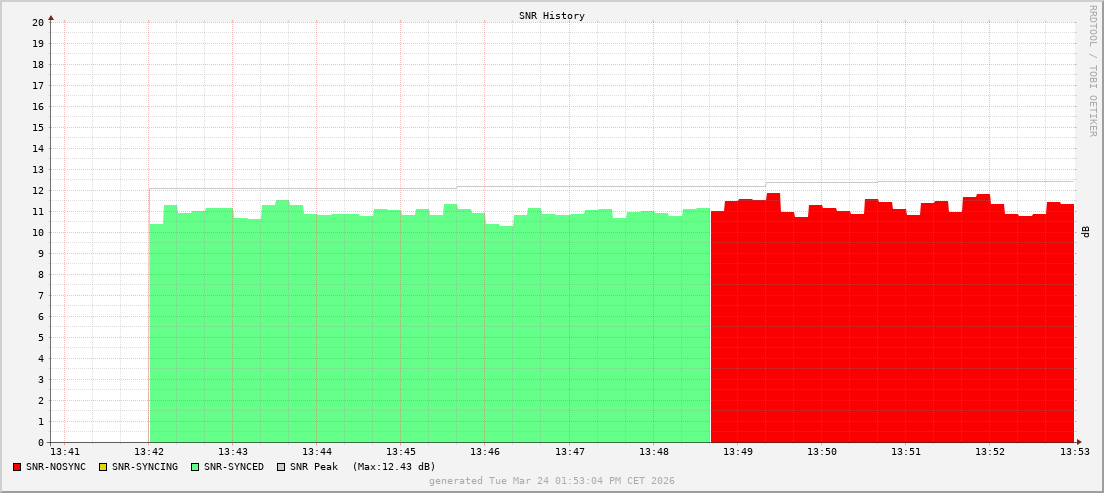Click the RRDTOOL / TOBI OETIKER watermark
Image resolution: width=1104 pixels, height=493 pixels.
click(x=1092, y=70)
